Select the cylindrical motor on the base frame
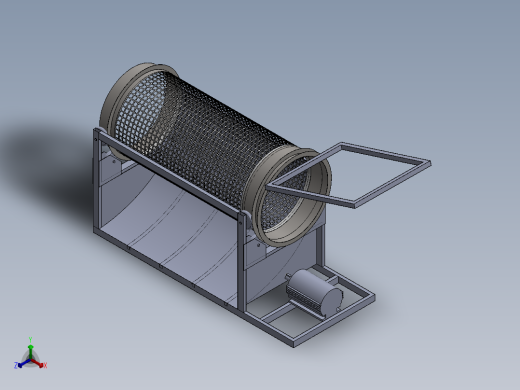This screenshot has width=520, height=390. tap(314, 292)
